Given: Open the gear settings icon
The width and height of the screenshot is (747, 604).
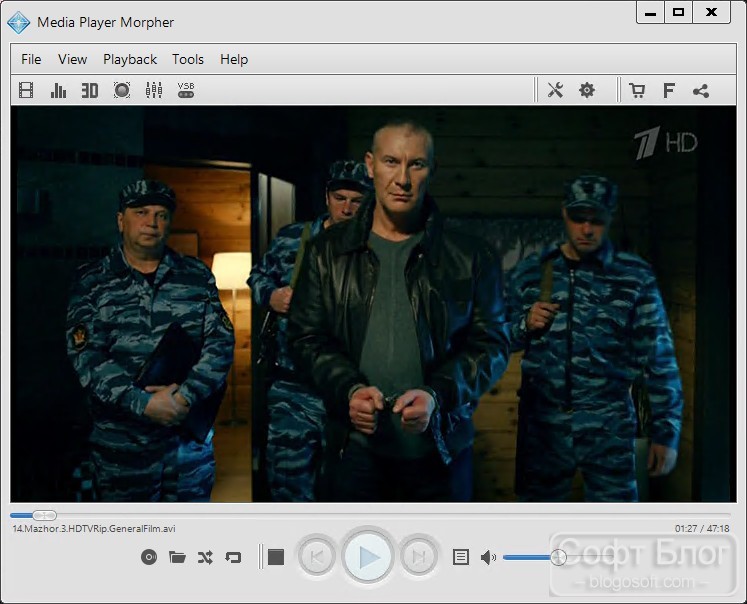Looking at the screenshot, I should tap(587, 90).
